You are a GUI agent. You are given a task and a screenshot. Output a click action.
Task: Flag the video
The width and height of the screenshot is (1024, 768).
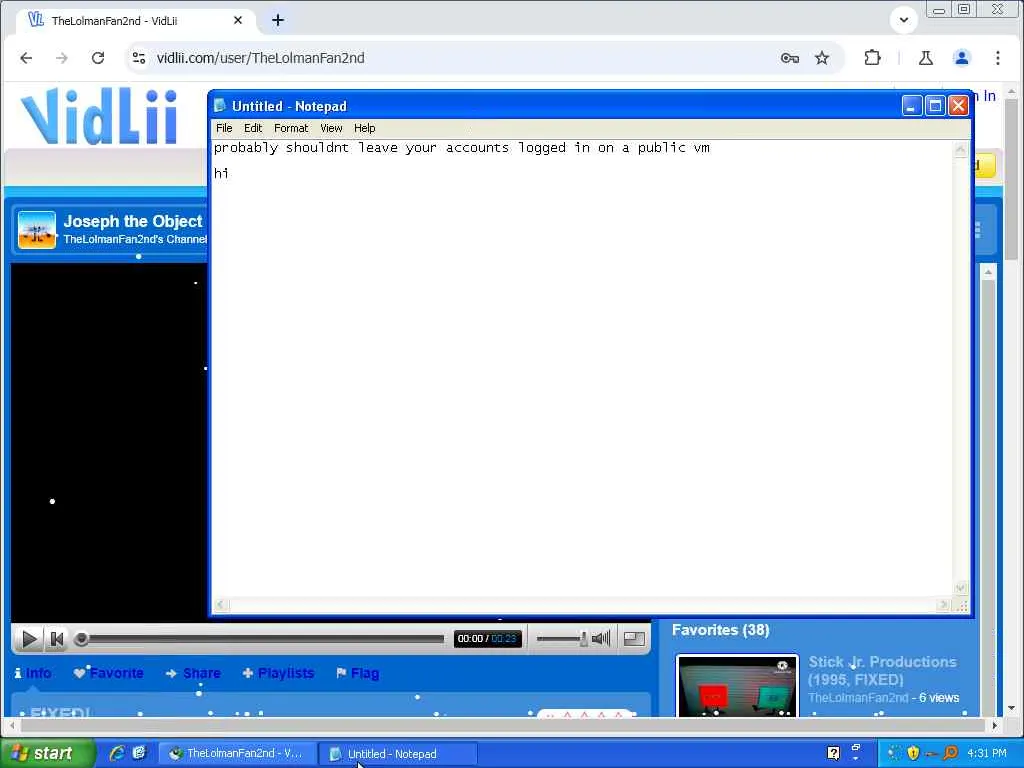(x=357, y=673)
